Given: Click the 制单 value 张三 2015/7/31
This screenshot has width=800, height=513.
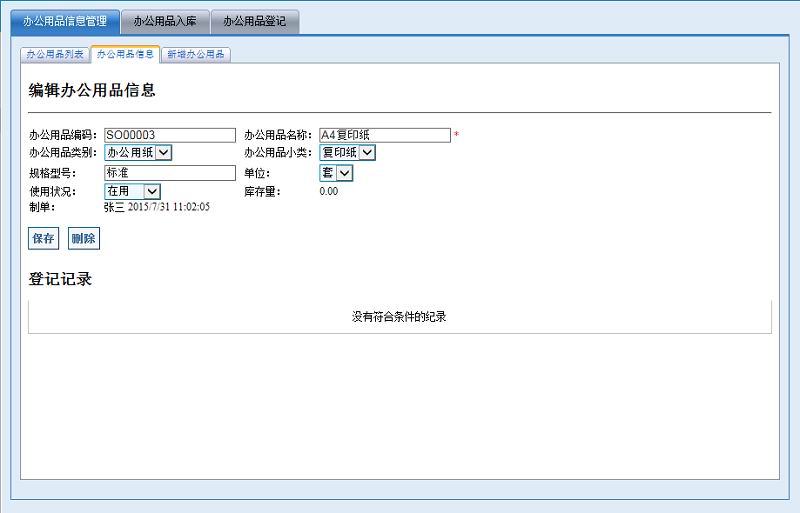Looking at the screenshot, I should tap(157, 207).
